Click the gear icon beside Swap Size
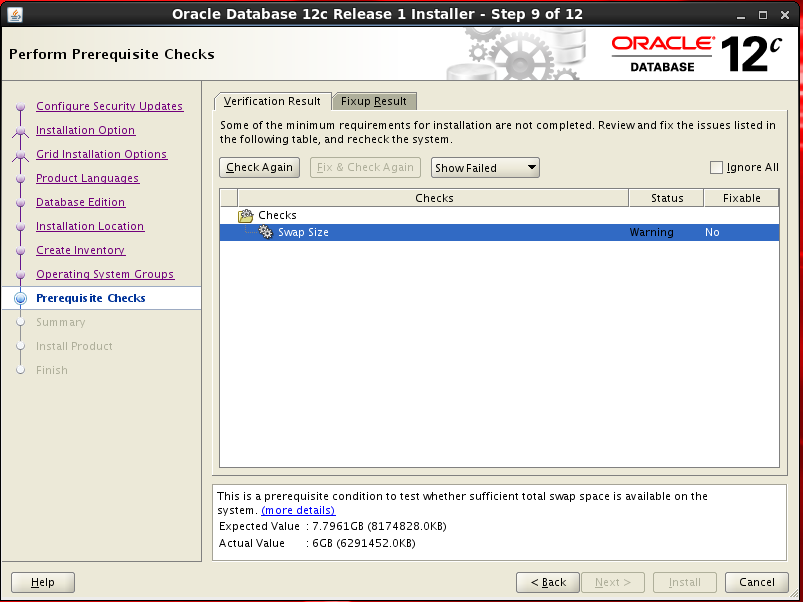 pyautogui.click(x=265, y=232)
